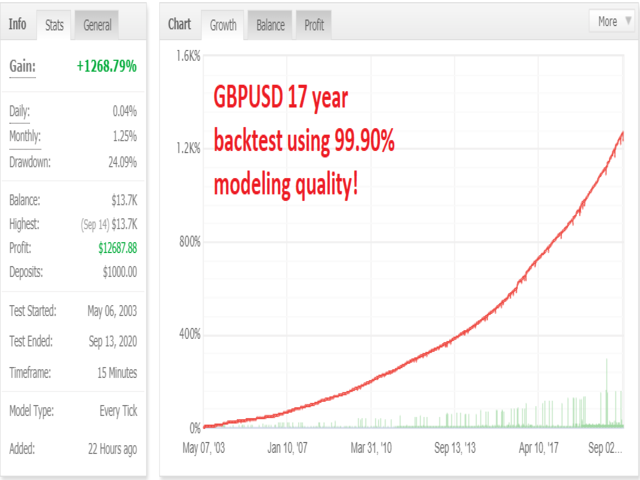The height and width of the screenshot is (480, 640).
Task: Select the Drawdown value 24.09%
Action: point(122,162)
